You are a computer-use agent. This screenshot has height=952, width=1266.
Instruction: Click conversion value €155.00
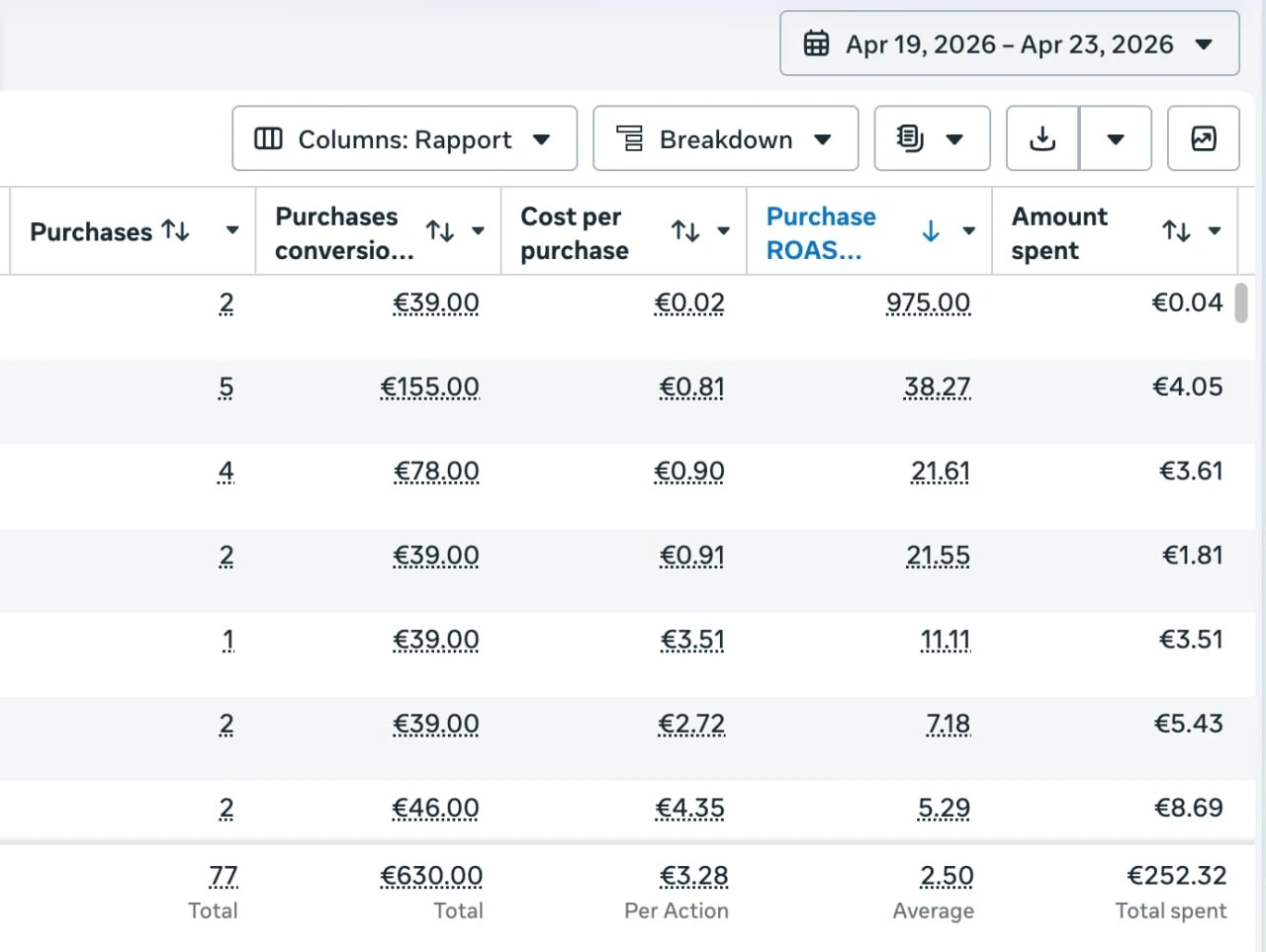[429, 387]
